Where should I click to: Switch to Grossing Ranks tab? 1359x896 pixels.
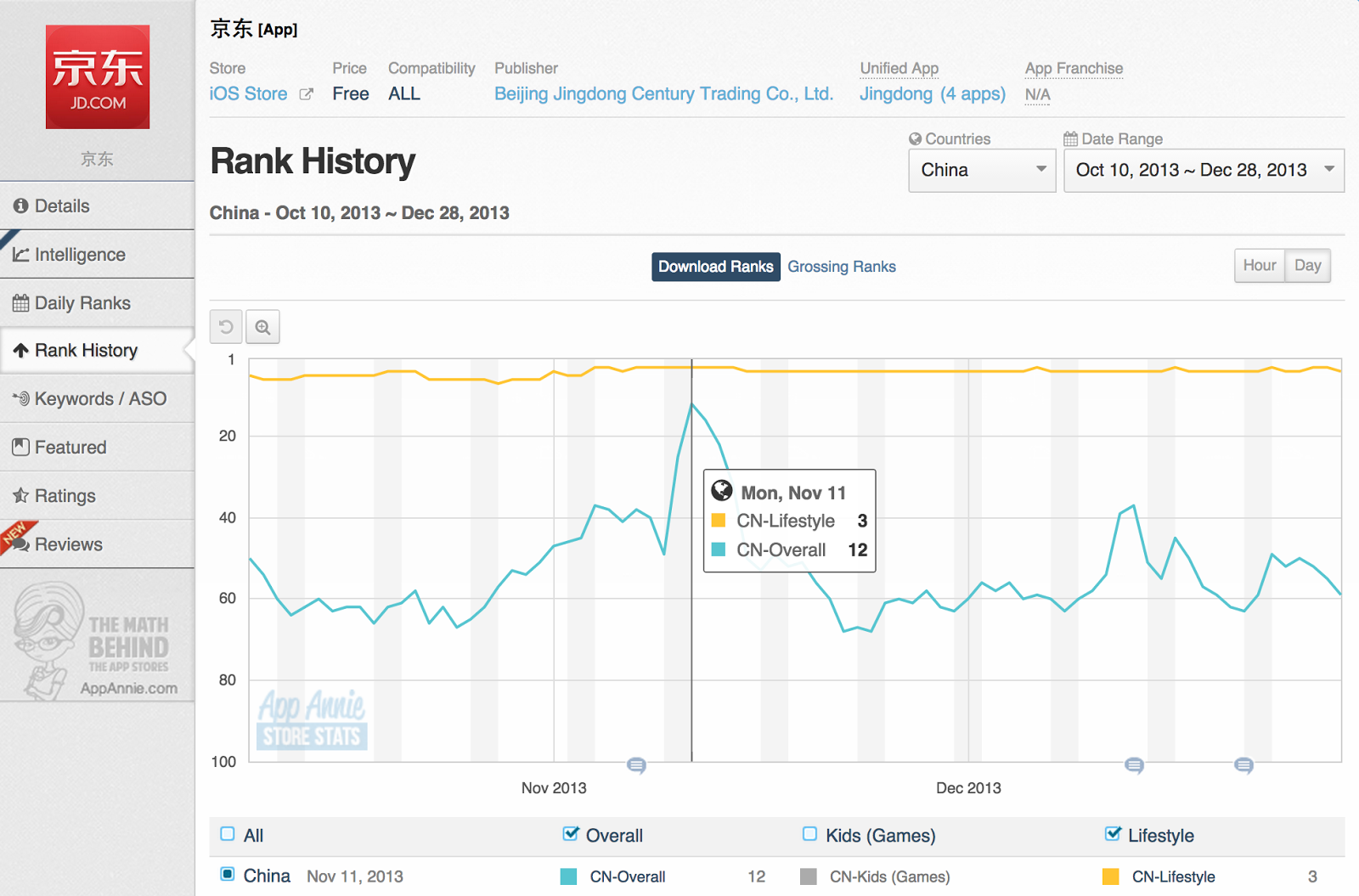click(x=842, y=267)
